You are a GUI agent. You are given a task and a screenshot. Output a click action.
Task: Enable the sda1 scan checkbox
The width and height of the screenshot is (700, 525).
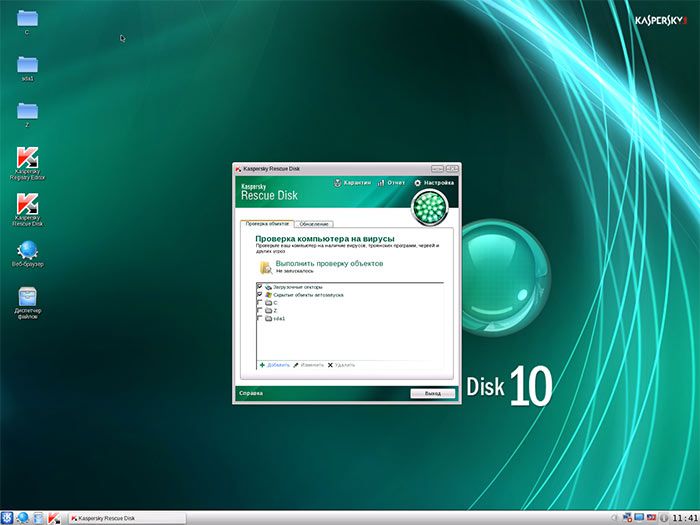[259, 318]
